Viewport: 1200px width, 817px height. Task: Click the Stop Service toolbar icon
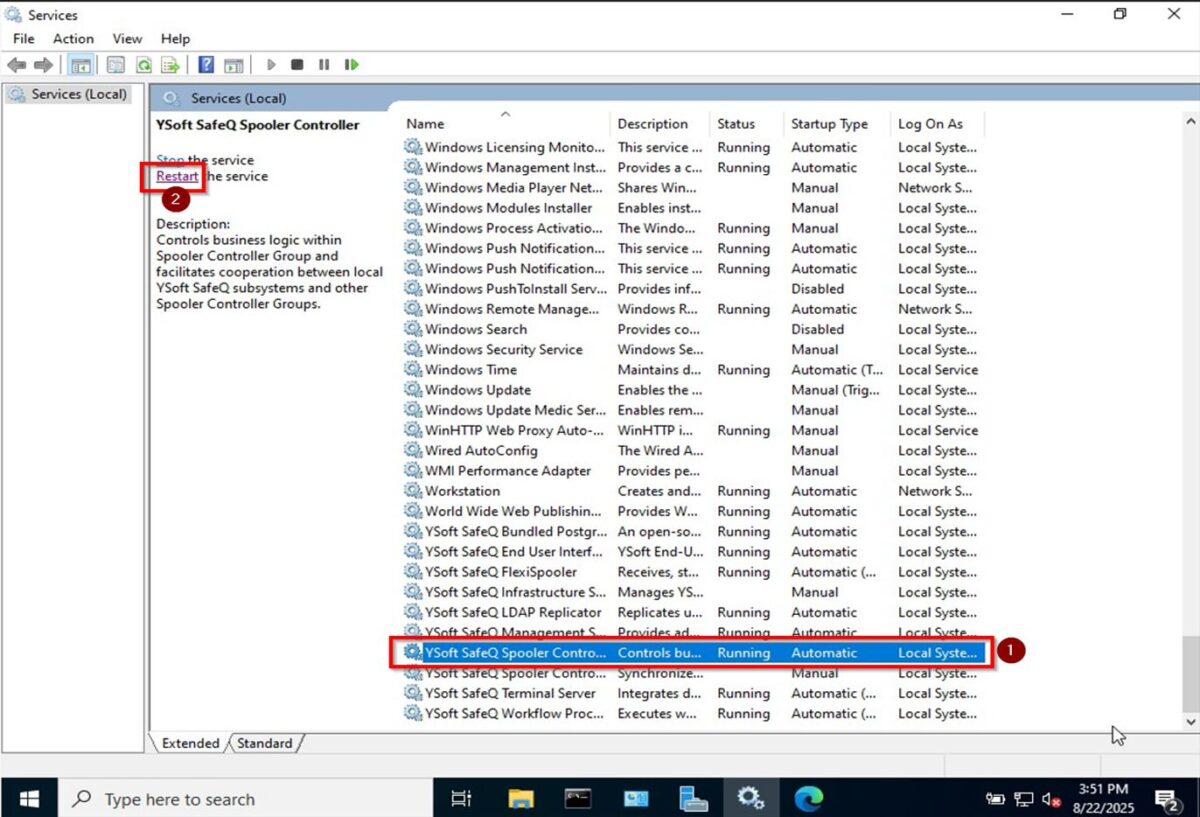(297, 65)
